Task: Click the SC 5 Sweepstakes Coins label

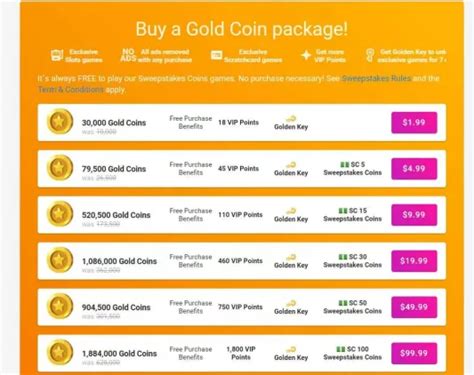Action: coord(352,169)
